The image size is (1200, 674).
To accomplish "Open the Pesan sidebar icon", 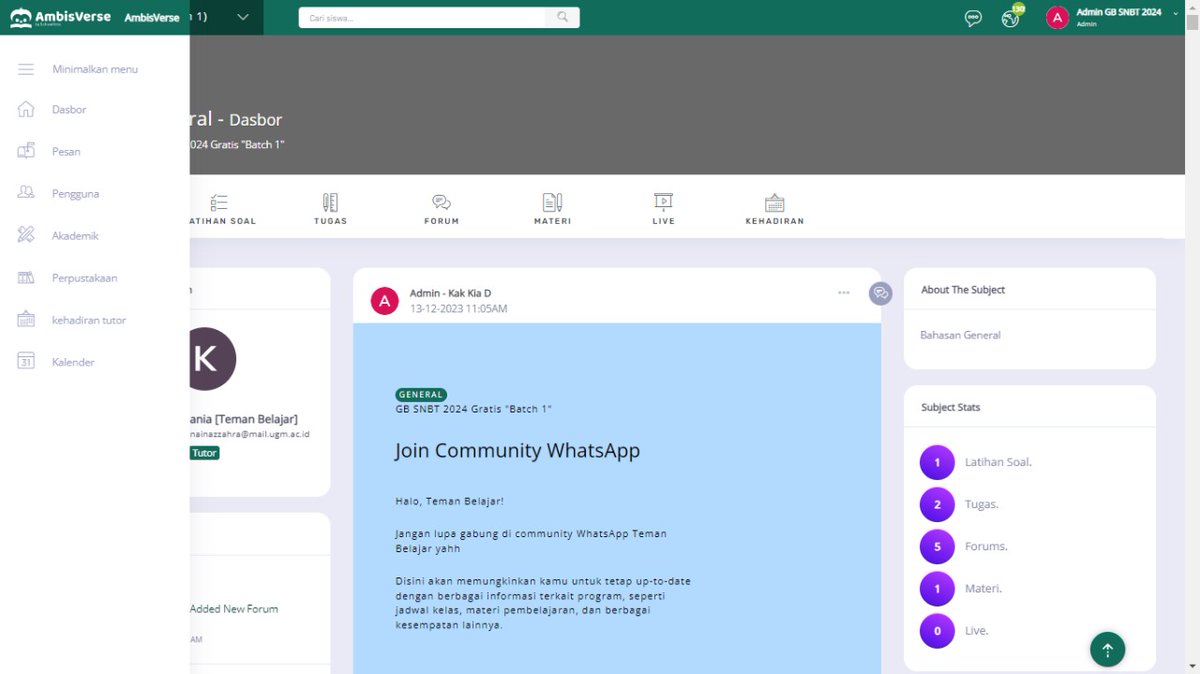I will tap(26, 151).
